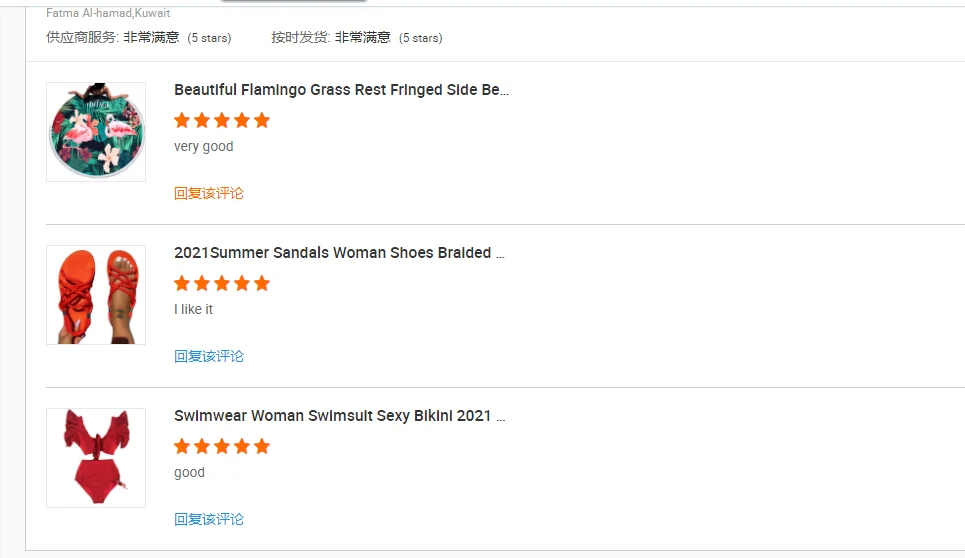The width and height of the screenshot is (965, 558).
Task: Click 回复该评论 under the "very good" review
Action: click(209, 193)
